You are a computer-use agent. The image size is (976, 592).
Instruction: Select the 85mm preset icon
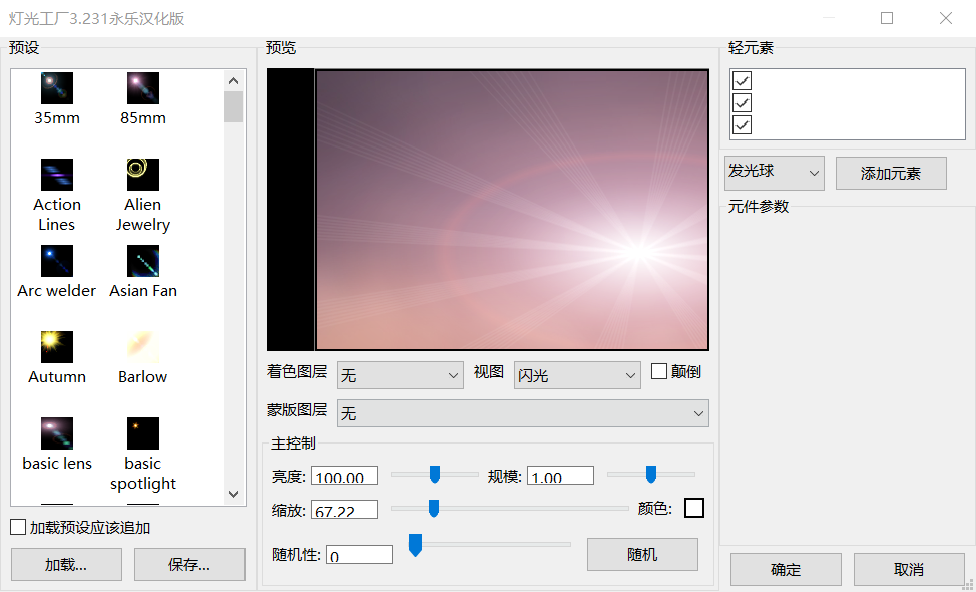coord(143,88)
